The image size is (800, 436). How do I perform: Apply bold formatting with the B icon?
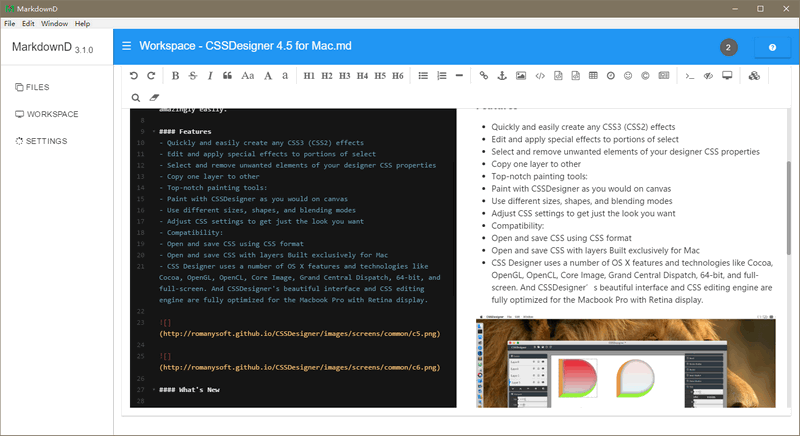tap(175, 75)
